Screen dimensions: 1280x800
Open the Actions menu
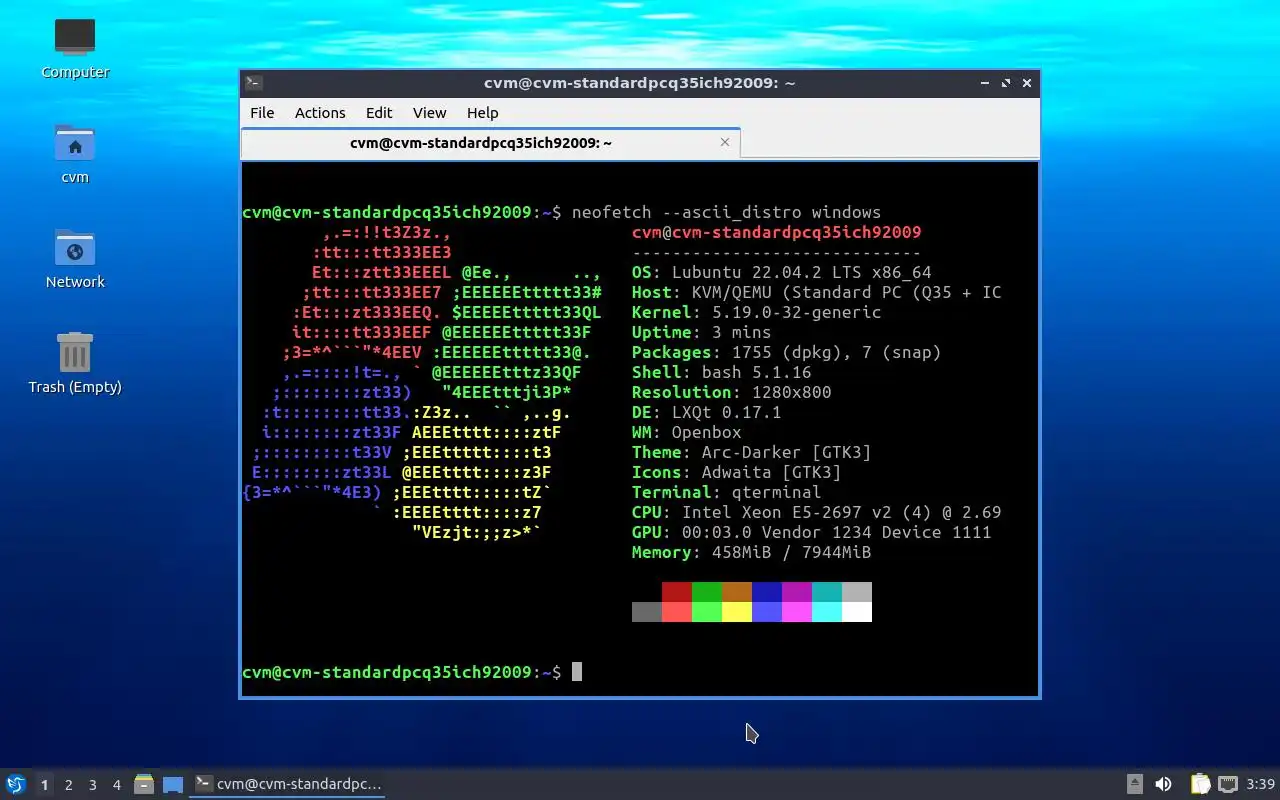(320, 113)
